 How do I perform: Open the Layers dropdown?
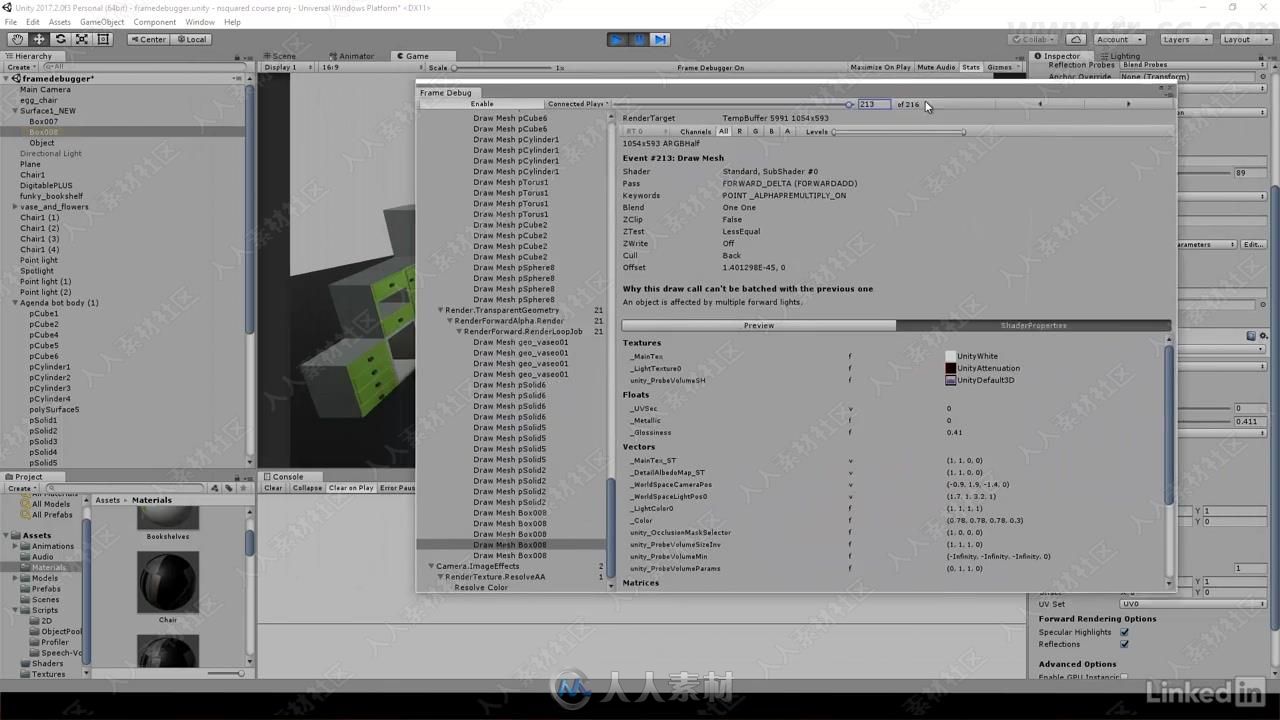pos(1184,39)
